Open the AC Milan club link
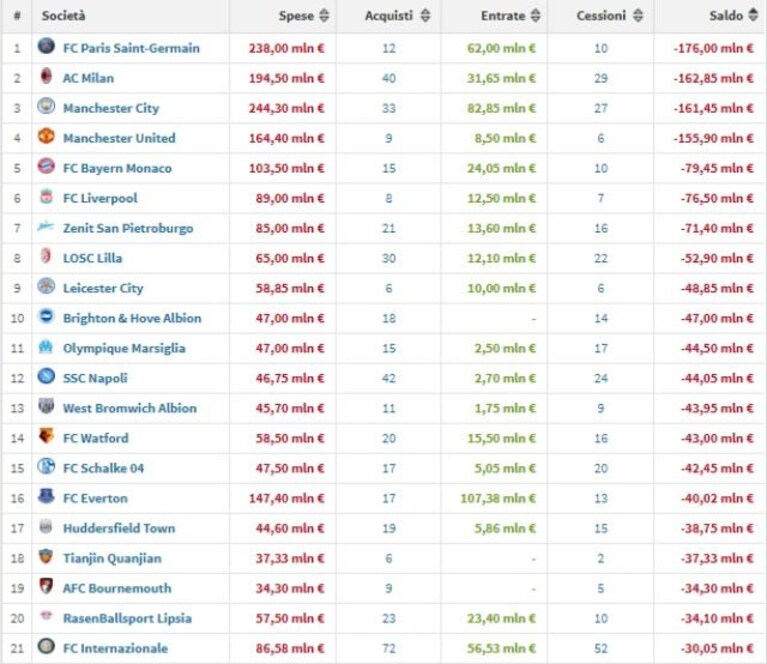Screen dimensions: 767x664 [x=88, y=78]
